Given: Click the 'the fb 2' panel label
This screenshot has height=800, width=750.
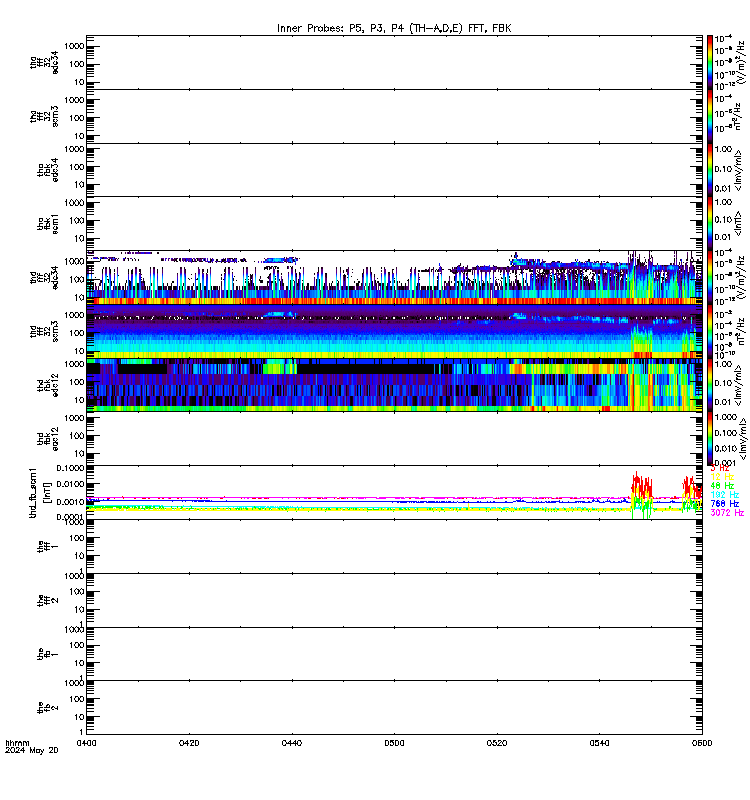Looking at the screenshot, I should 48,708.
